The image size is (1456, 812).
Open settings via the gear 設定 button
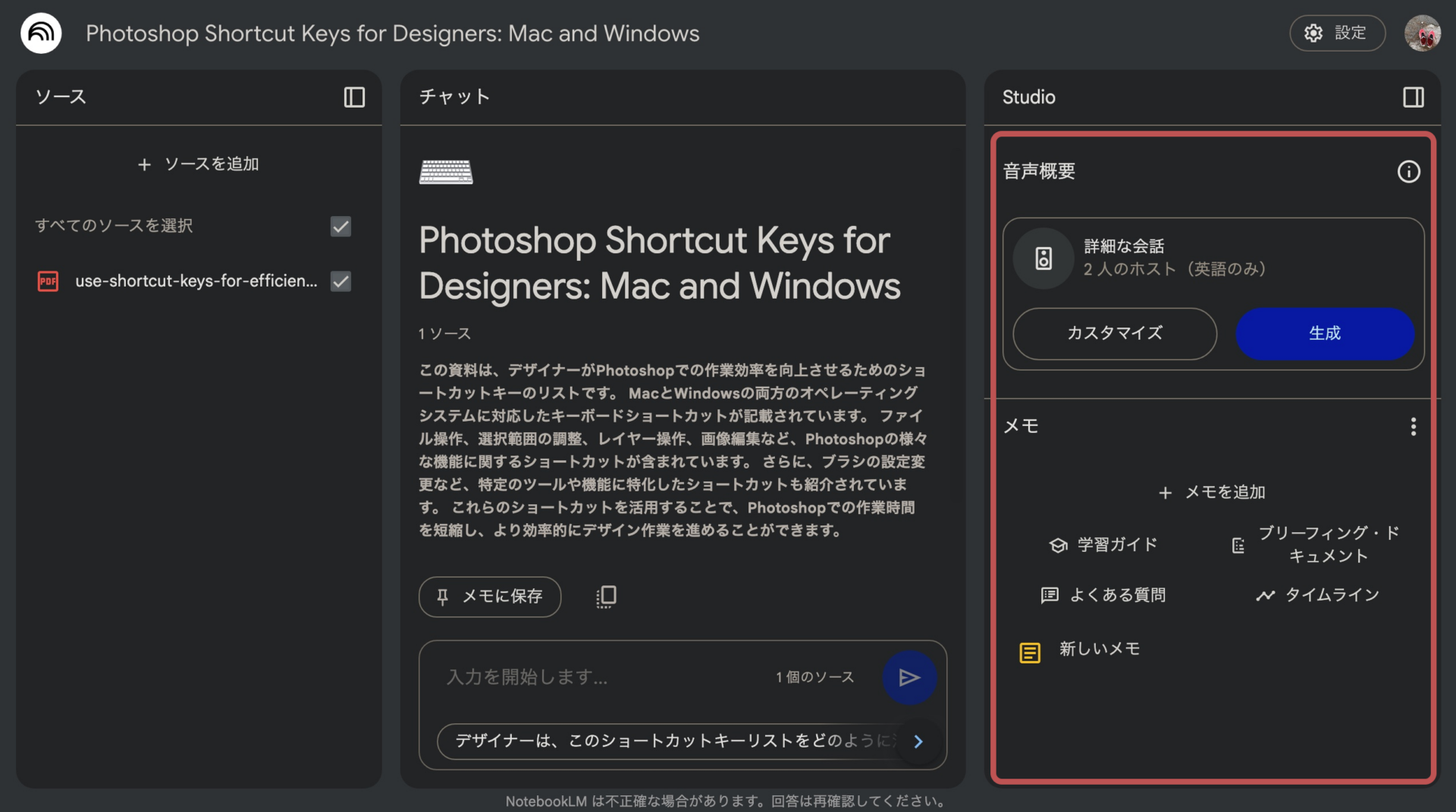coord(1337,33)
